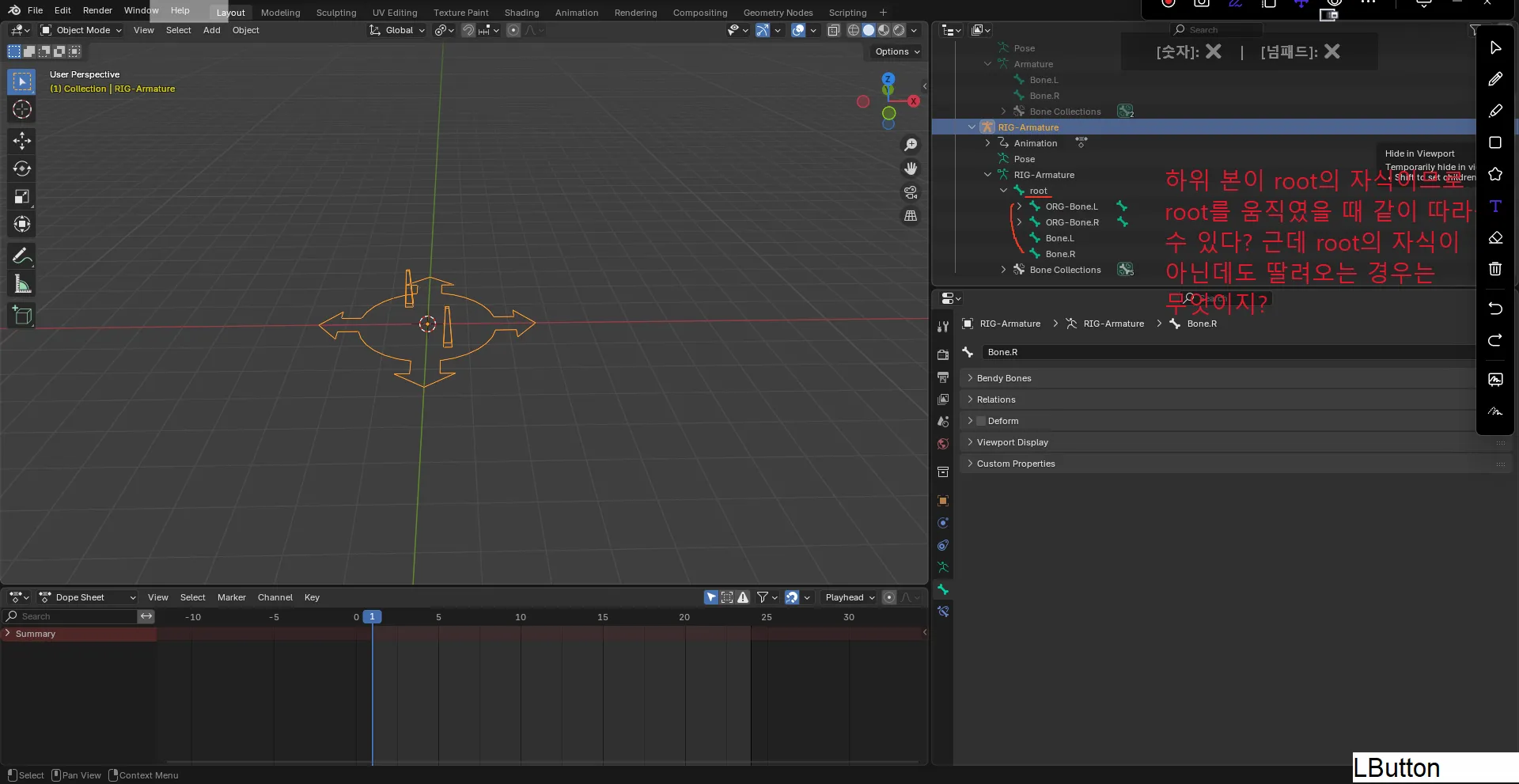Open the Options dropdown in viewport
The image size is (1519, 784).
(x=897, y=51)
